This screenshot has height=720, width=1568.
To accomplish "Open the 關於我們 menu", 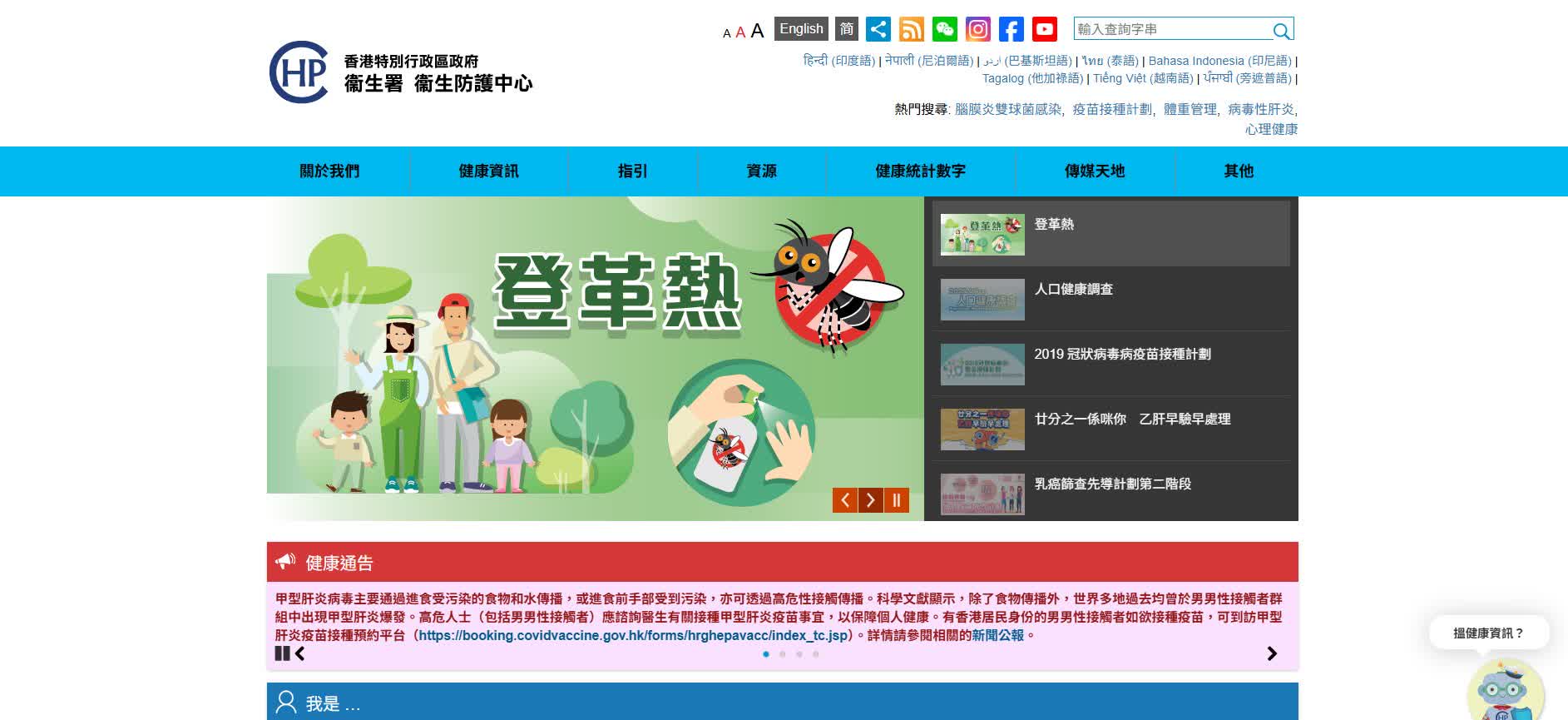I will tap(329, 171).
